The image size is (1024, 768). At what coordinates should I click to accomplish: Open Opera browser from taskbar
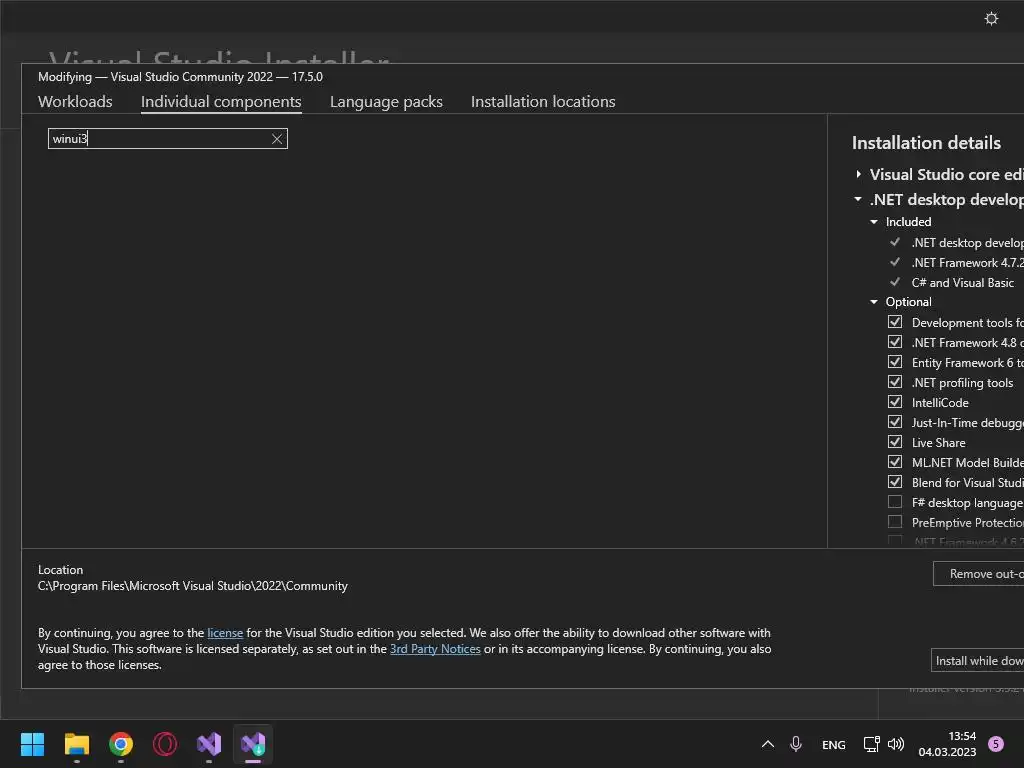(165, 744)
